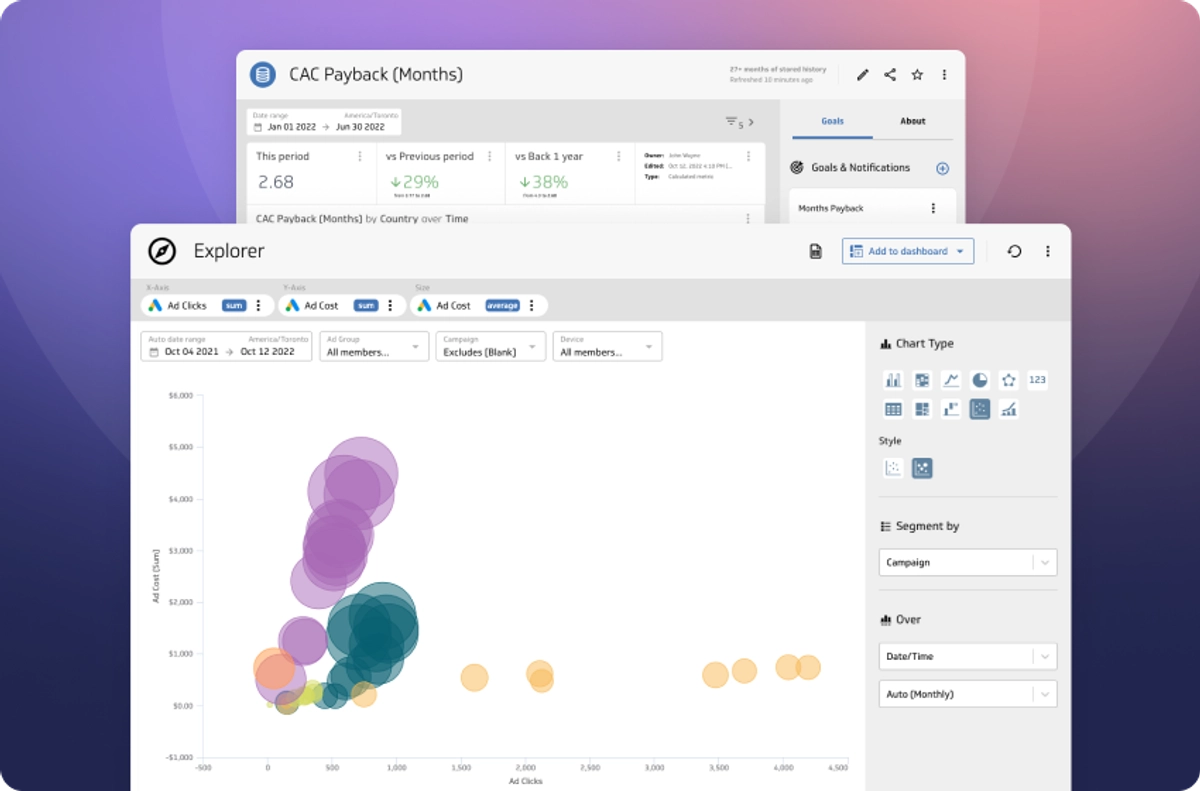The width and height of the screenshot is (1200, 791).
Task: Open Goals & Notifications plus button
Action: click(941, 168)
